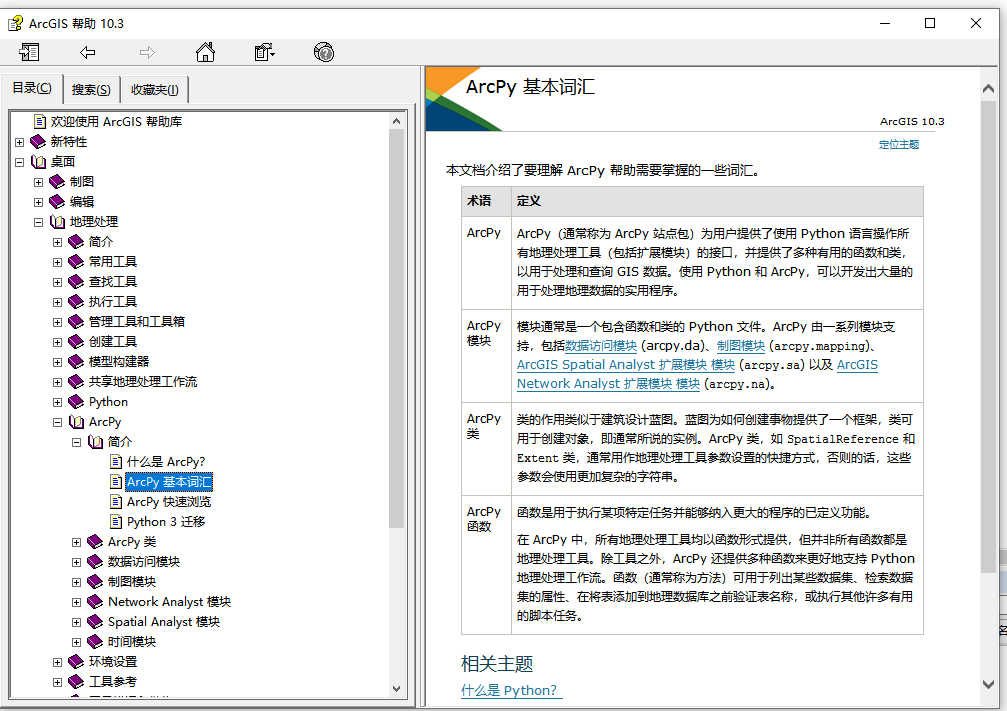Click the Hide navigation pane toolbar icon
The width and height of the screenshot is (1007, 711).
click(29, 52)
